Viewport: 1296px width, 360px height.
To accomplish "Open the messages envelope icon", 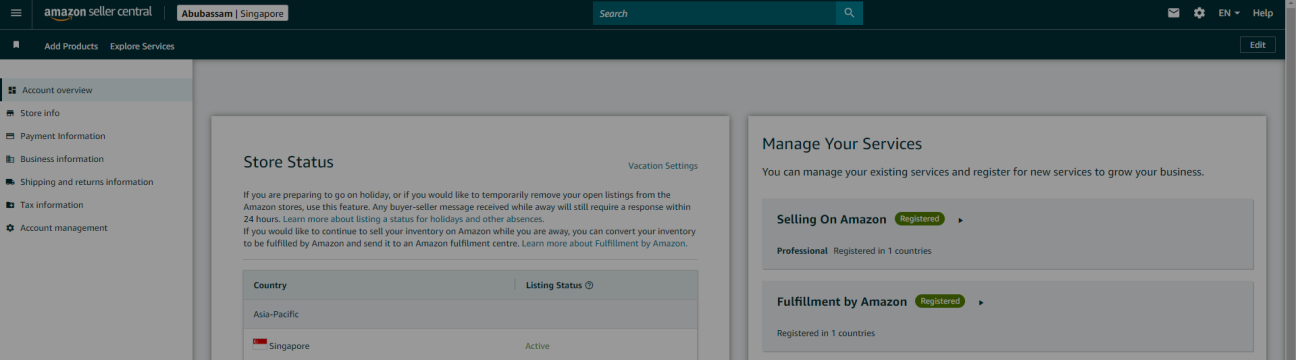I will (1174, 13).
